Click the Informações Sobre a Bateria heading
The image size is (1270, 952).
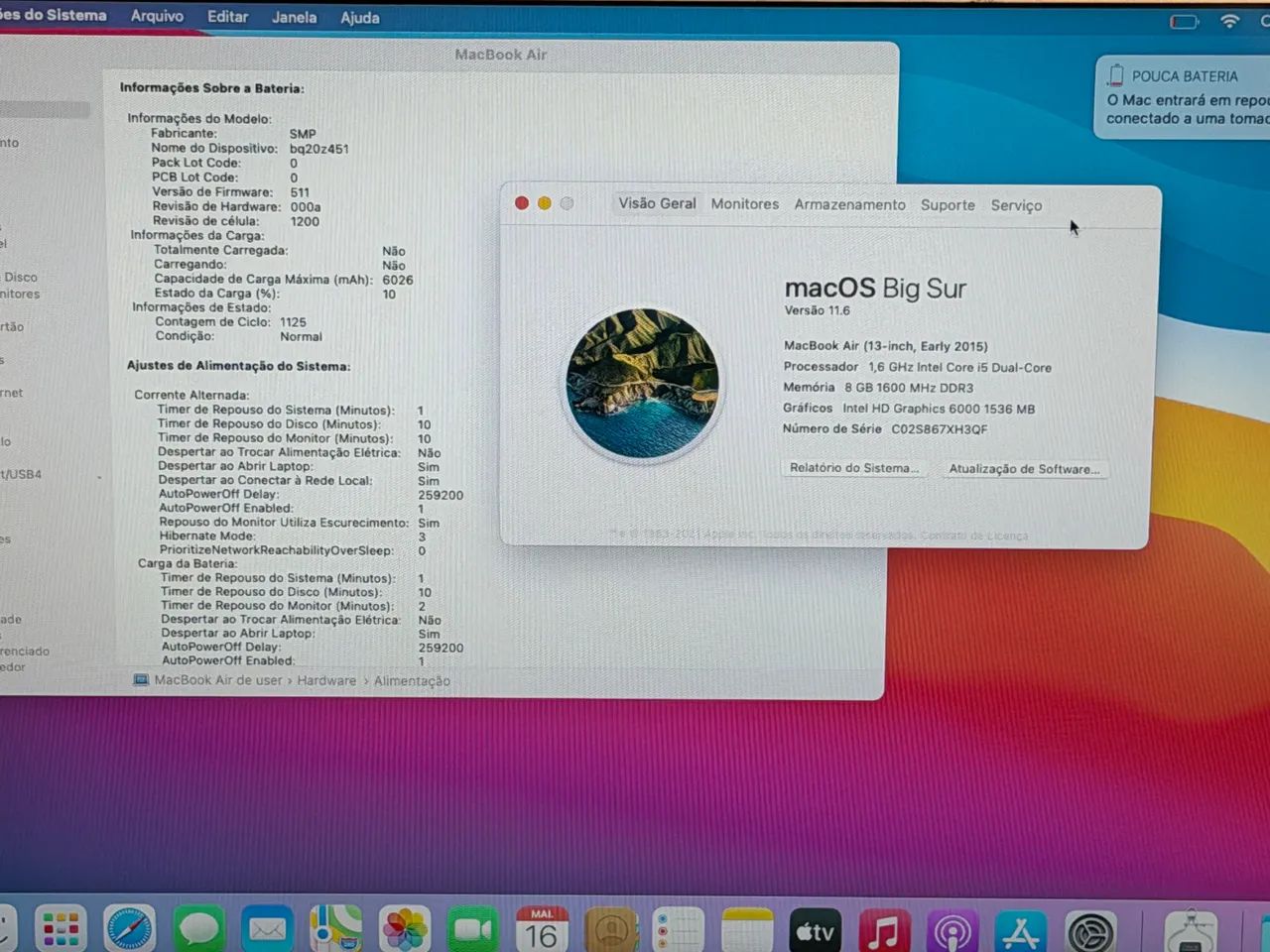point(211,87)
